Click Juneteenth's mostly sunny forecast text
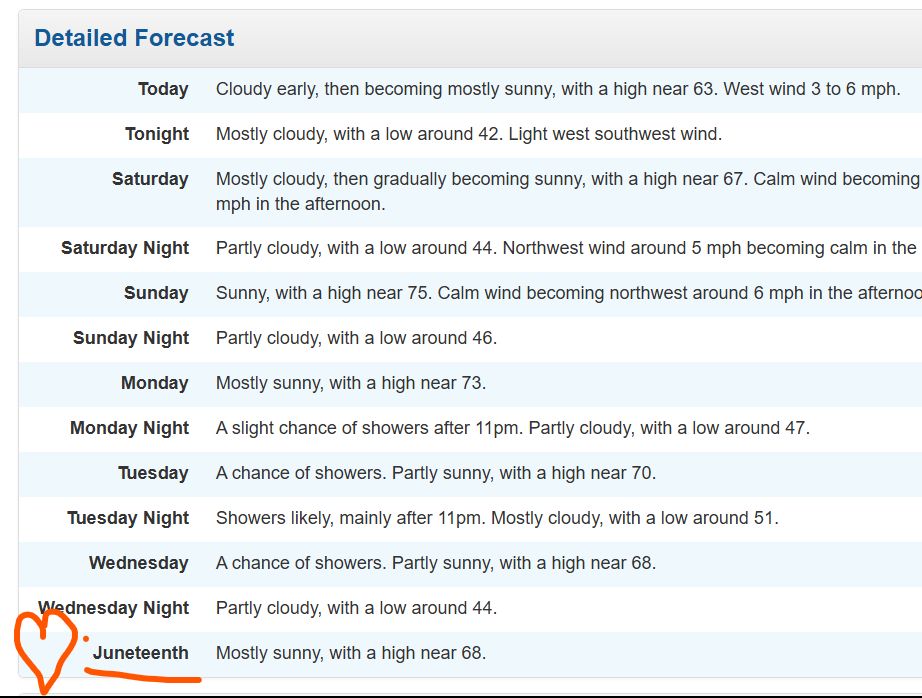The image size is (922, 698). tap(351, 653)
